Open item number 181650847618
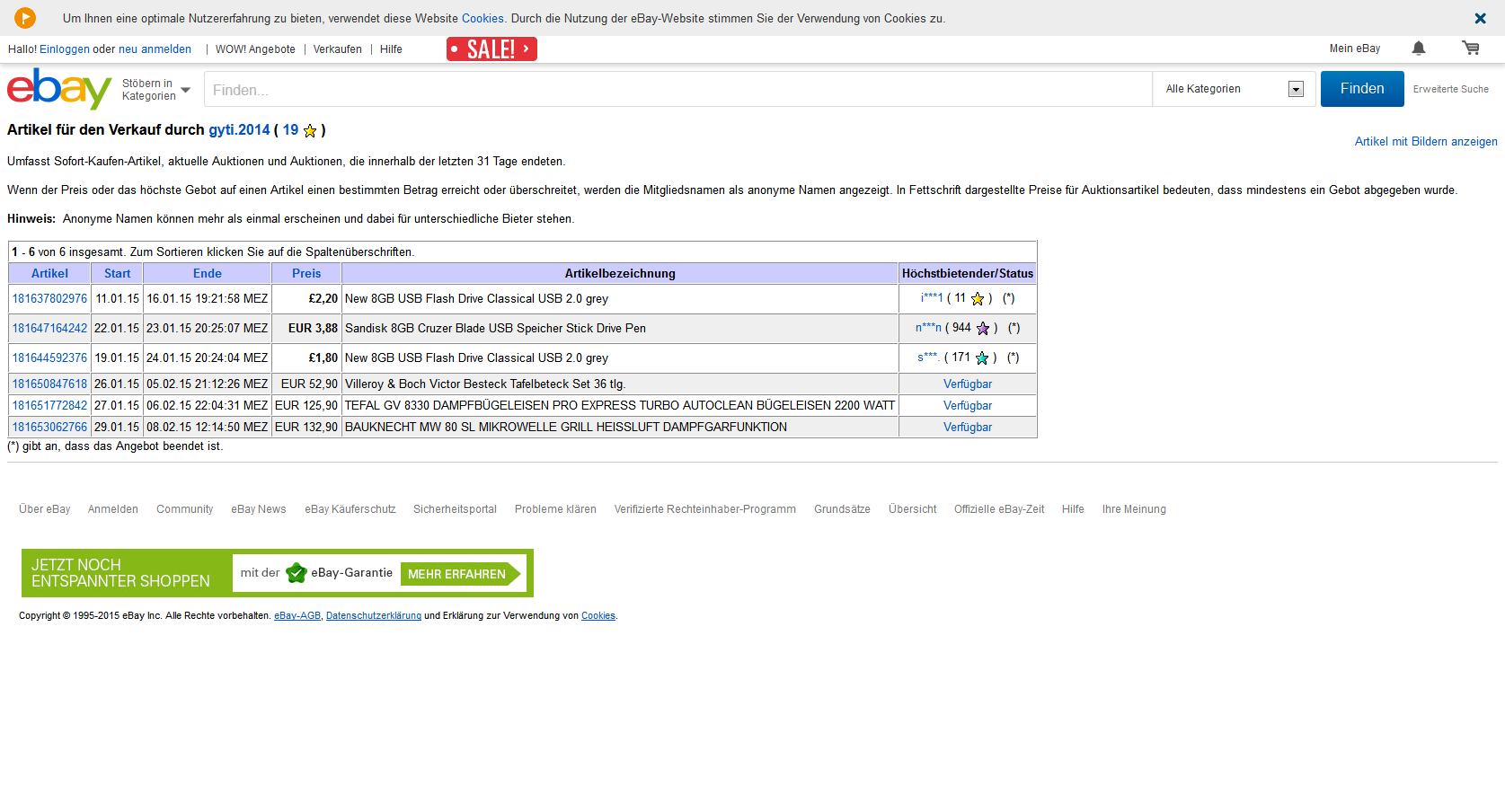This screenshot has height=812, width=1505. pos(49,384)
